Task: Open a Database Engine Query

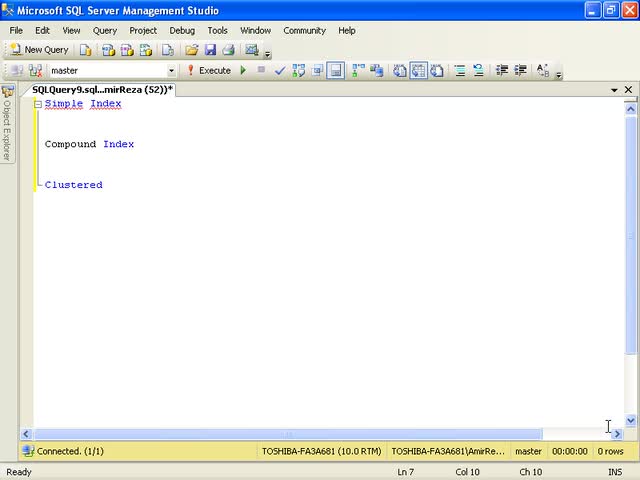Action: point(85,50)
